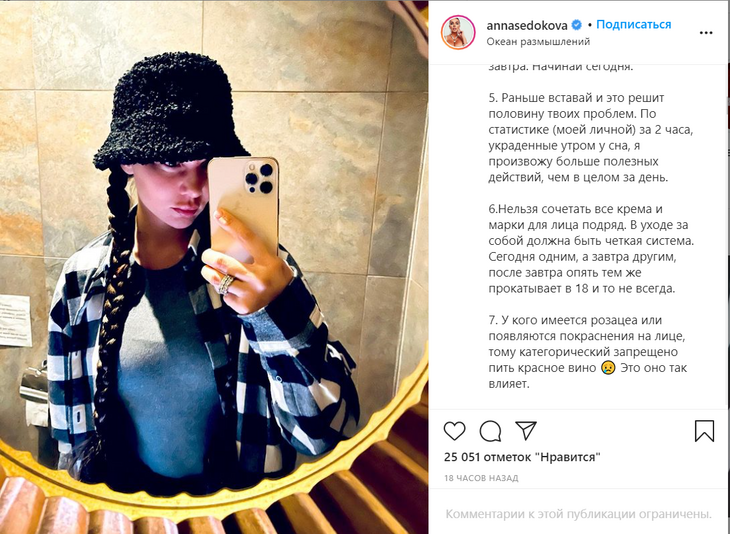The height and width of the screenshot is (534, 730).
Task: Click the blue verified badge
Action: pos(576,25)
